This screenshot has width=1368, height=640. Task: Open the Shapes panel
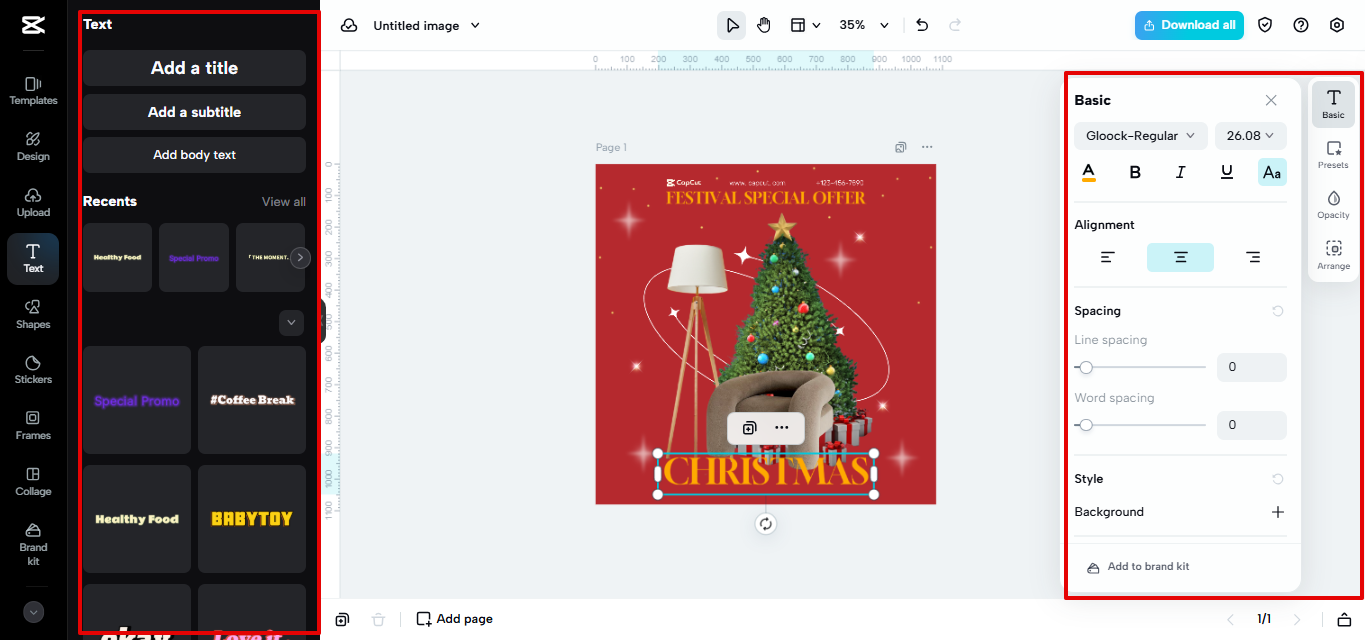33,314
